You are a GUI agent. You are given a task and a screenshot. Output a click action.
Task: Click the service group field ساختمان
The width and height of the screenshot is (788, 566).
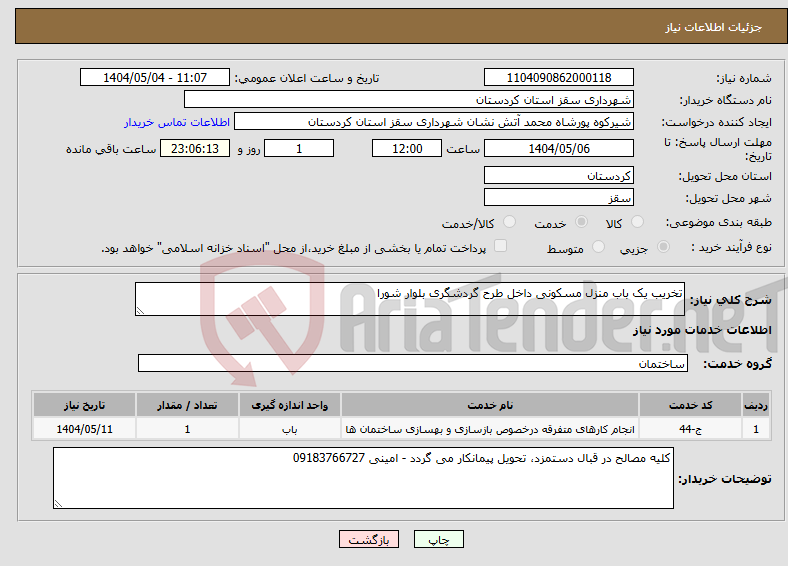413,363
